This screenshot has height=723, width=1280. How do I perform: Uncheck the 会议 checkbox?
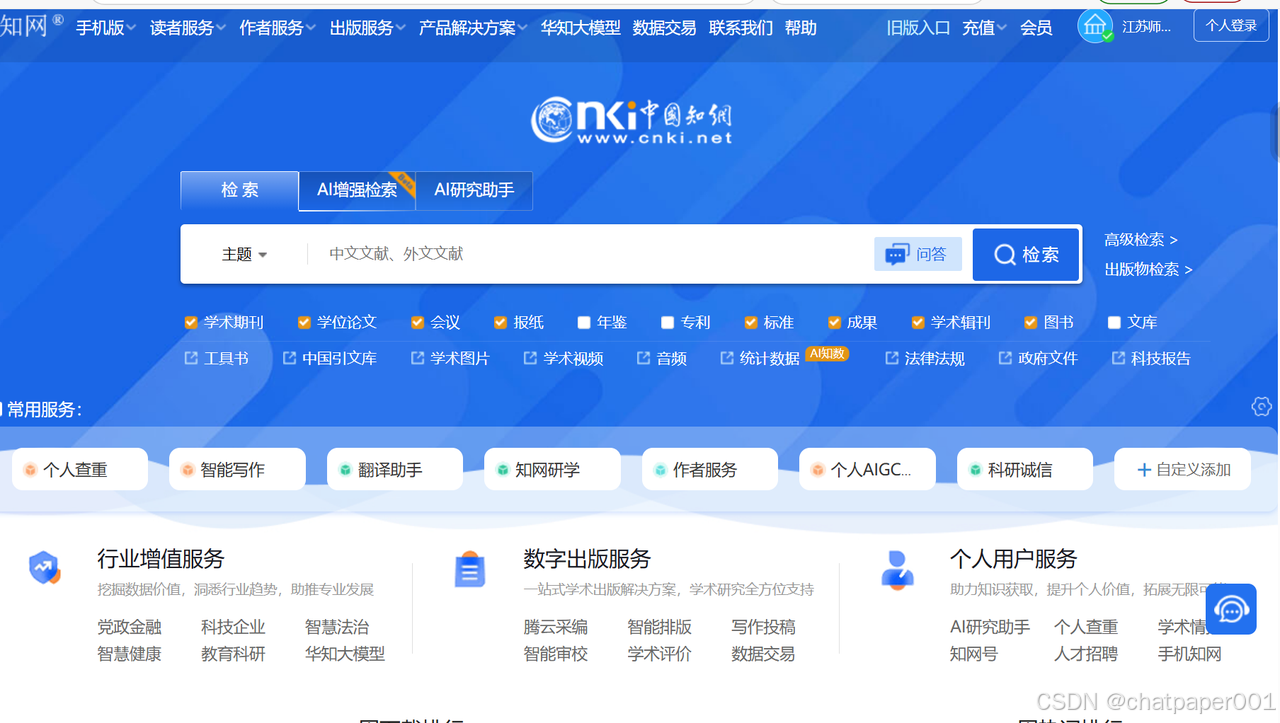click(418, 322)
